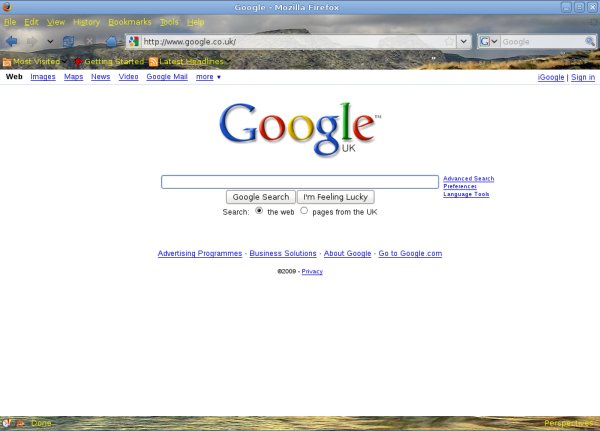
Task: Minimize the Firefox window
Action: point(566,7)
